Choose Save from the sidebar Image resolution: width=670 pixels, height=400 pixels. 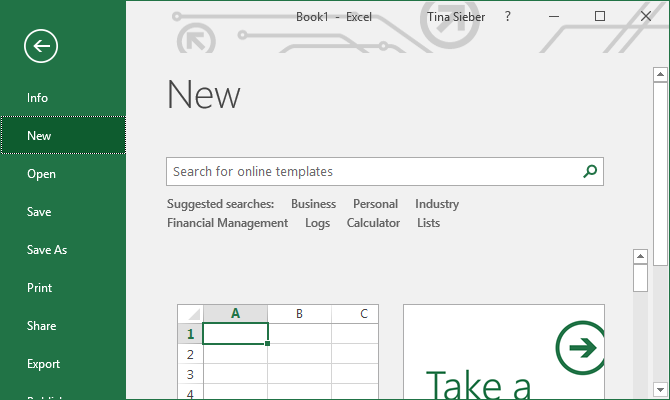(x=63, y=212)
